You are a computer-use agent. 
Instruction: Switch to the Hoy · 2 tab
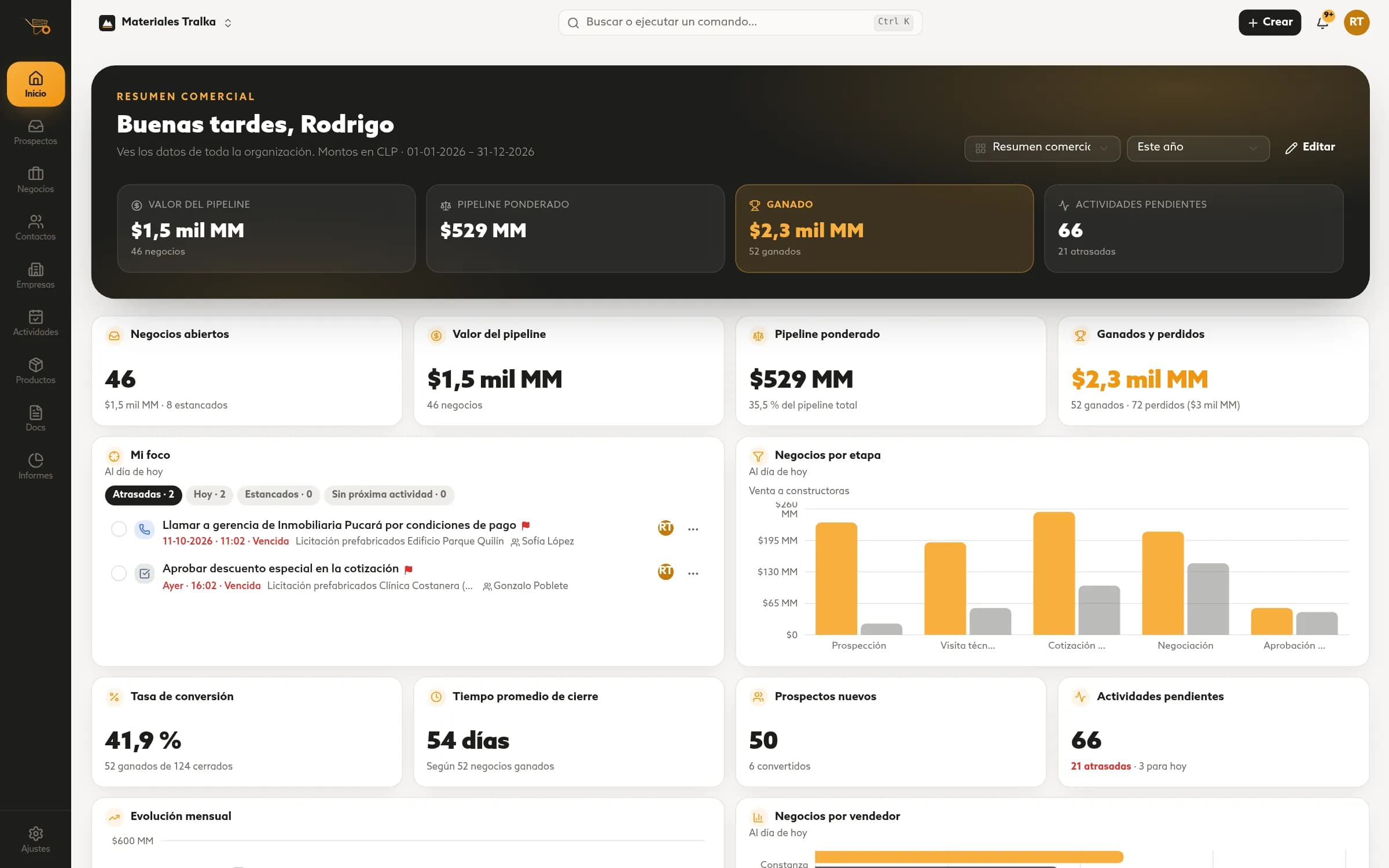tap(210, 495)
